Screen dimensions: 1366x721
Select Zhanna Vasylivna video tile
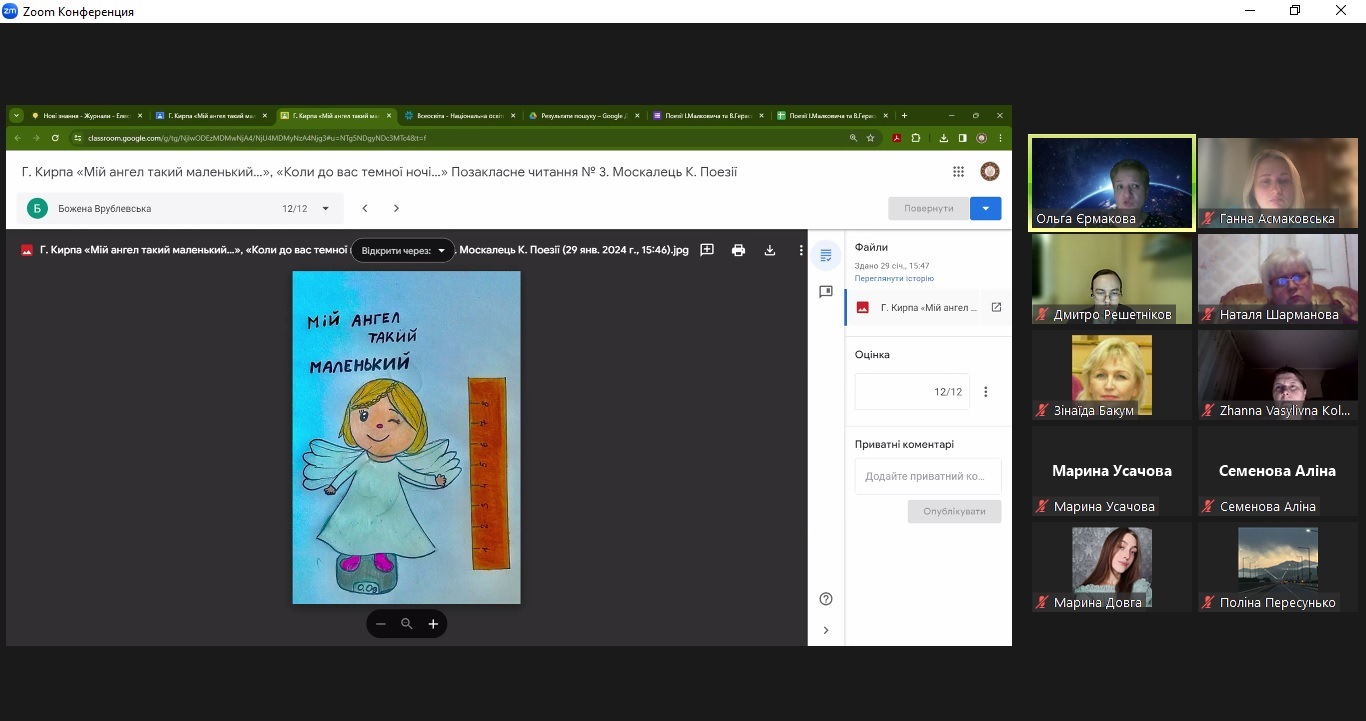point(1278,376)
